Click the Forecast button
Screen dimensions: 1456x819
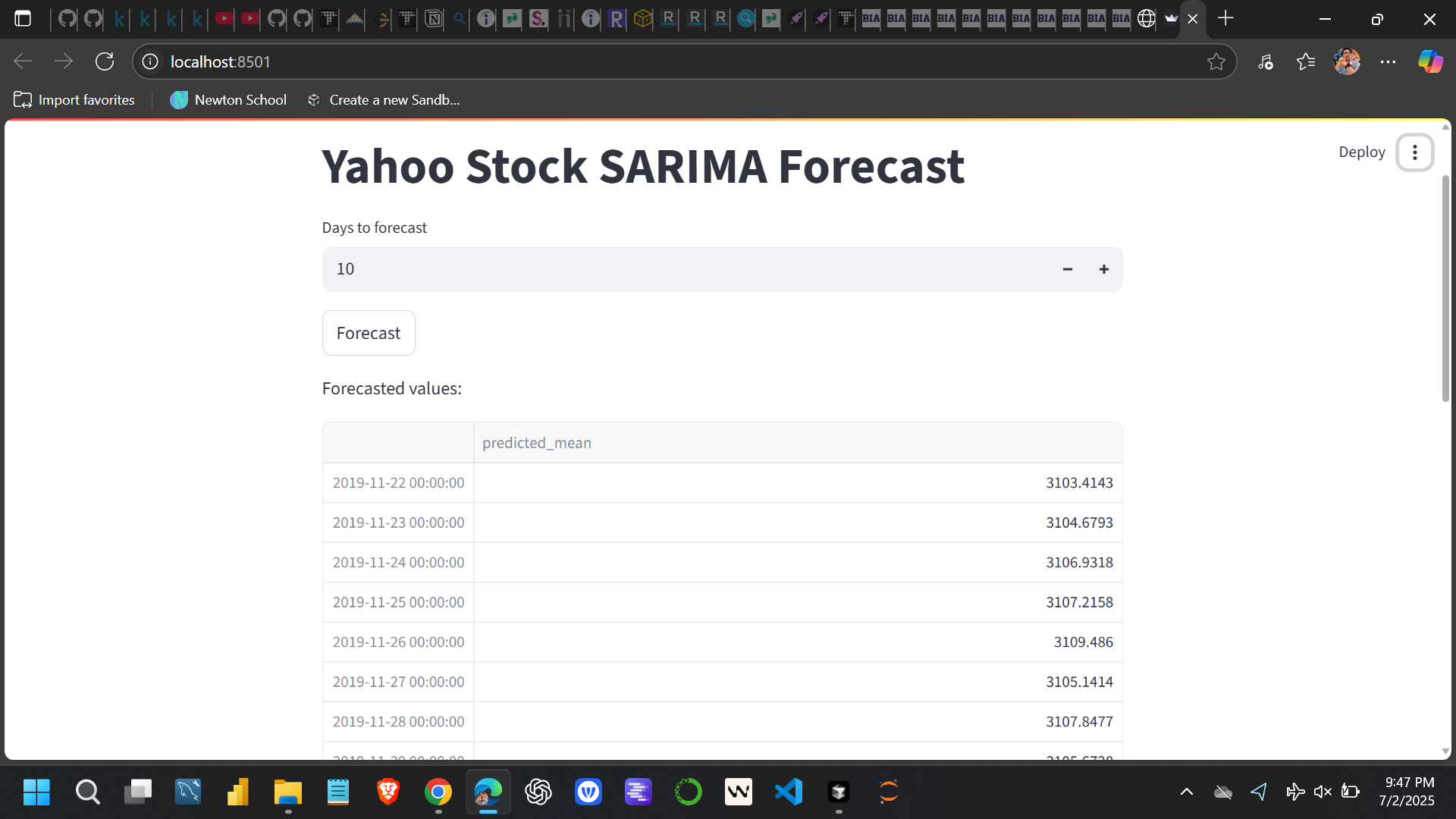pos(369,332)
